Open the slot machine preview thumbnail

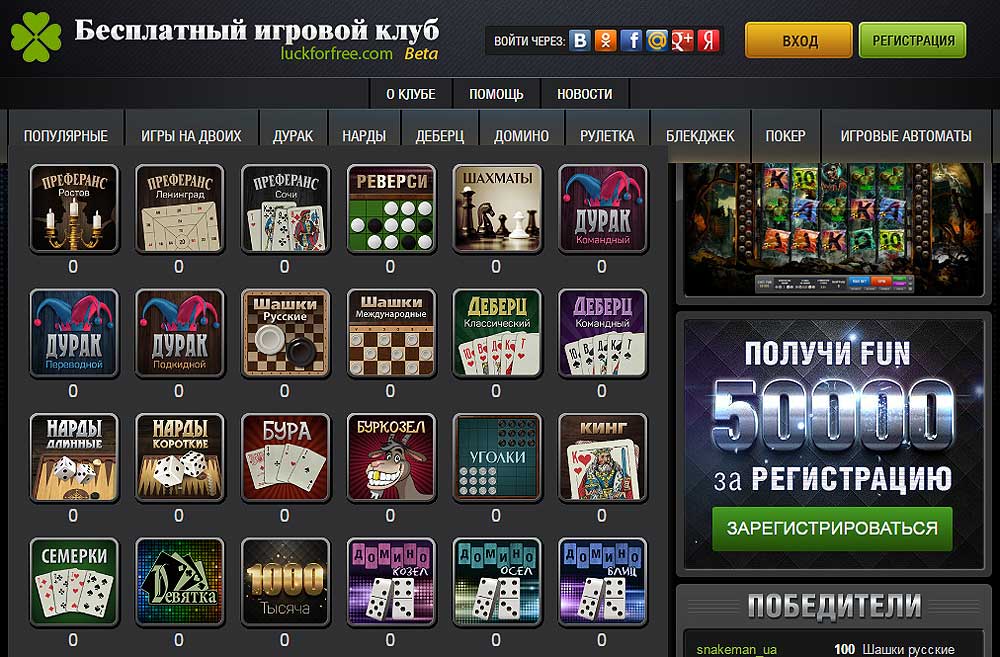[834, 228]
